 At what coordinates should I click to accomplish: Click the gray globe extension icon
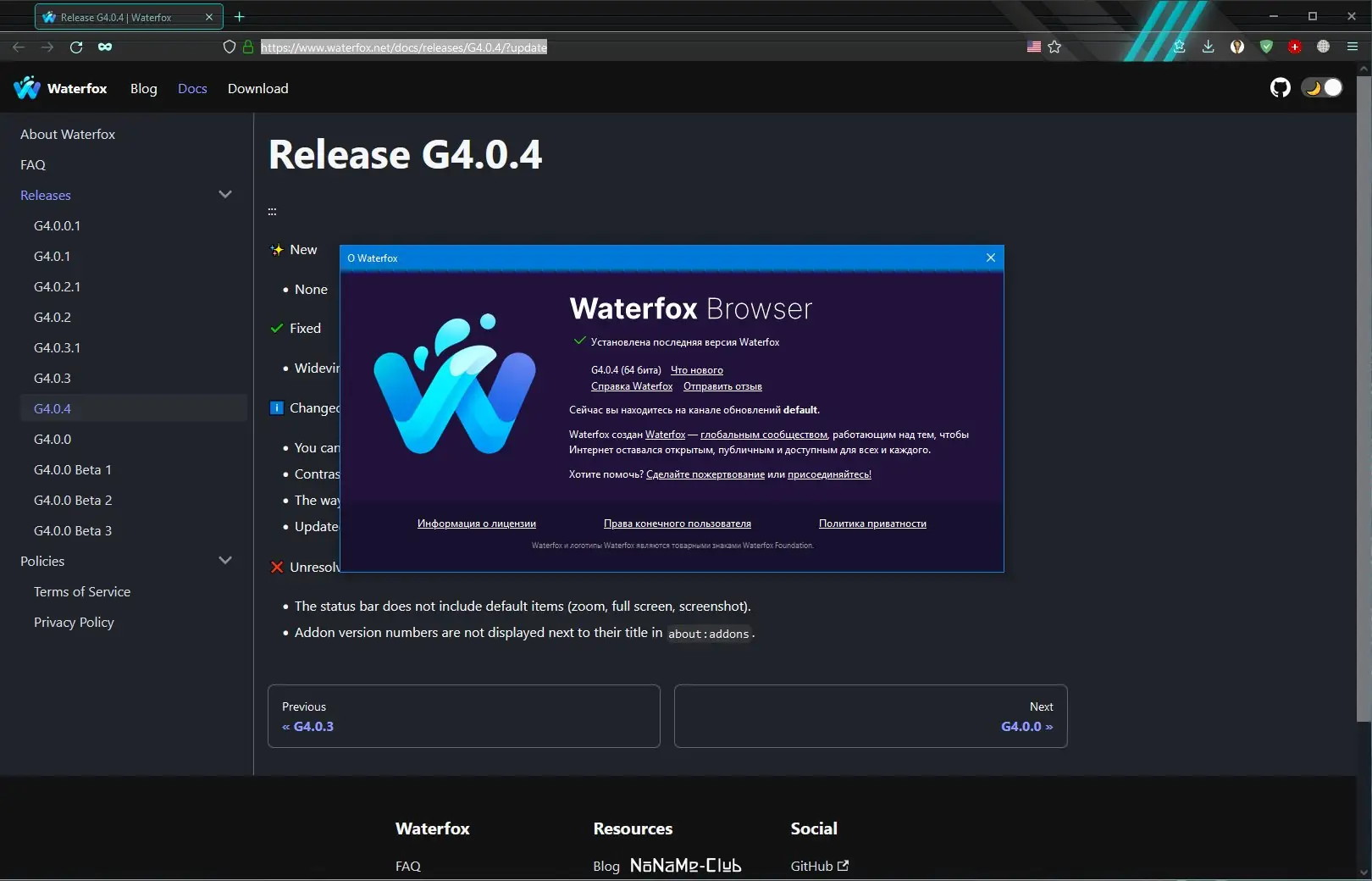tap(1324, 47)
